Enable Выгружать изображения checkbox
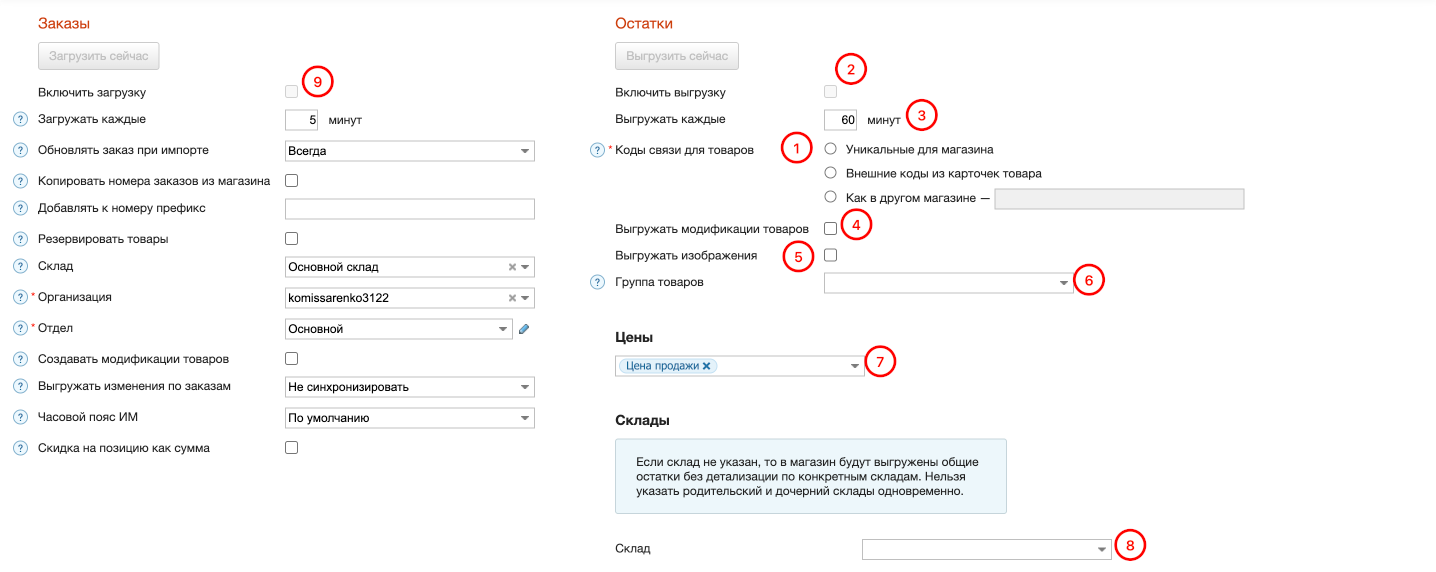The height and width of the screenshot is (572, 1436). tap(830, 255)
